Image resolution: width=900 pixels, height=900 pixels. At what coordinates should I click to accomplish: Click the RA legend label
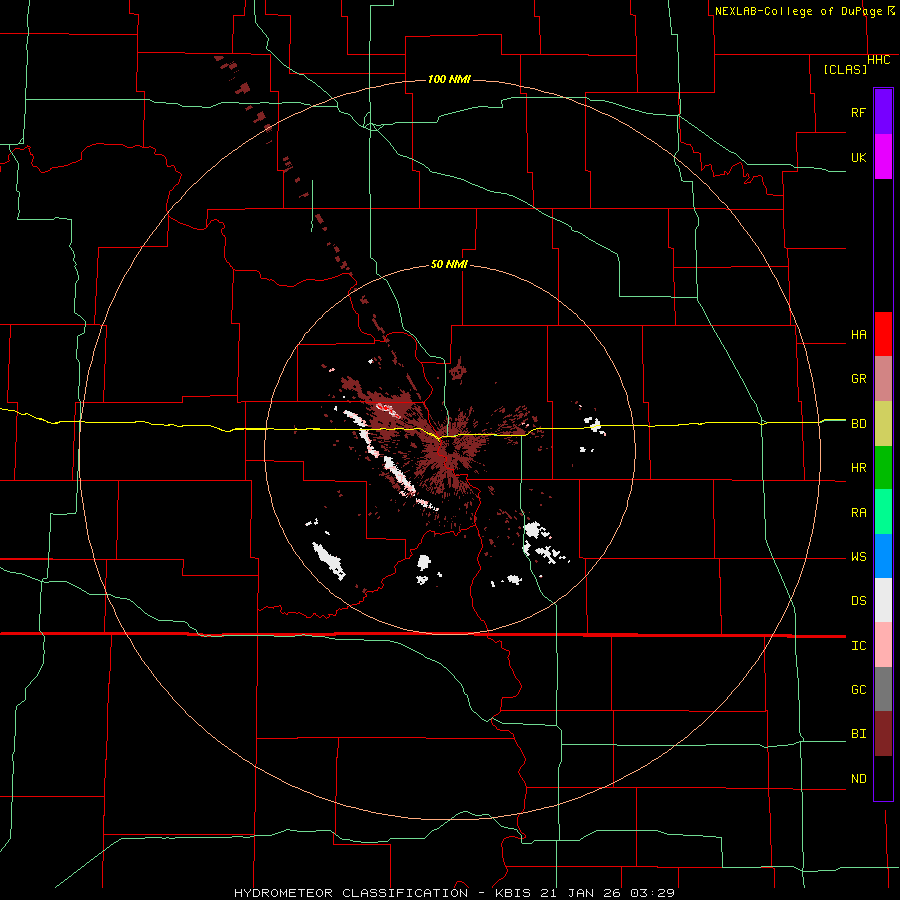tap(858, 513)
